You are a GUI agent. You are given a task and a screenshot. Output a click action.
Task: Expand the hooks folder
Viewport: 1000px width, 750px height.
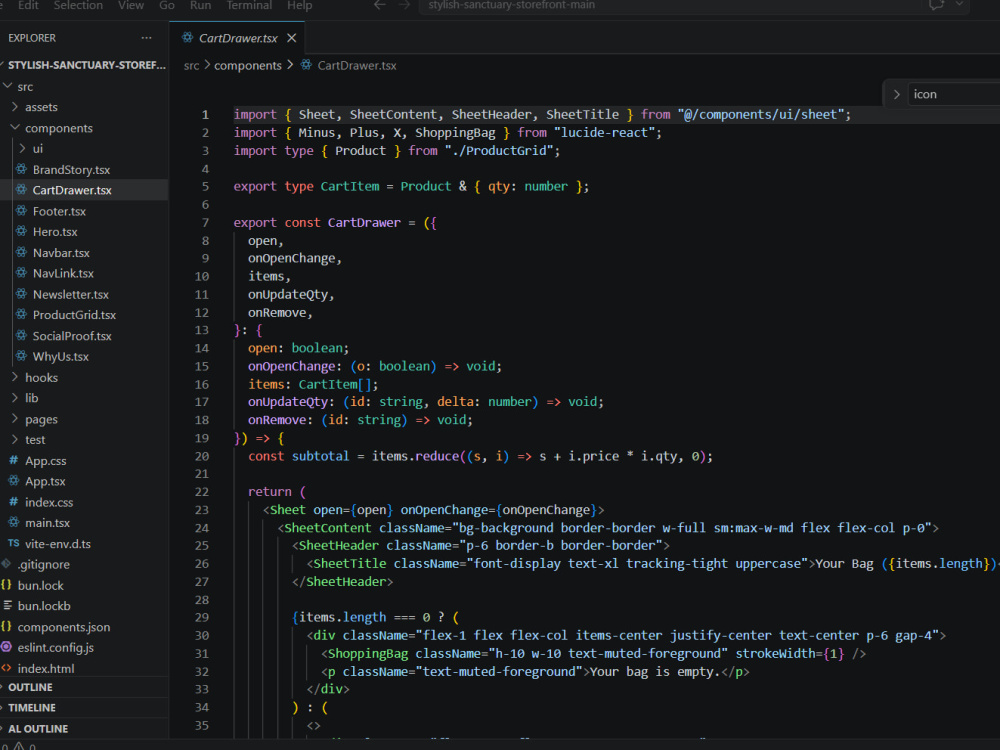pyautogui.click(x=15, y=377)
